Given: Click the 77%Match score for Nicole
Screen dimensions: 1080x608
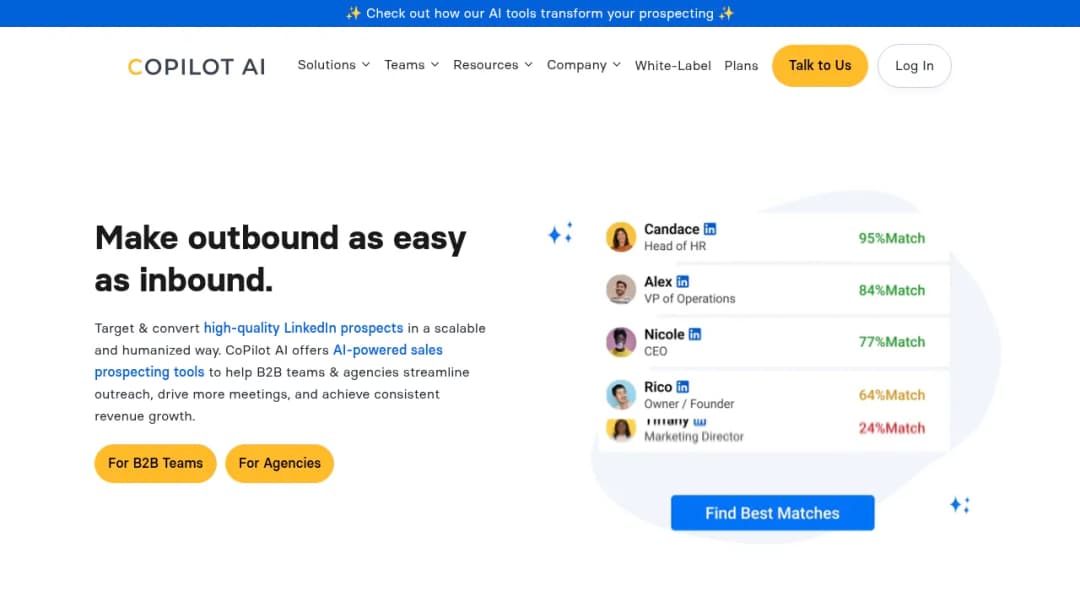Looking at the screenshot, I should coord(891,342).
